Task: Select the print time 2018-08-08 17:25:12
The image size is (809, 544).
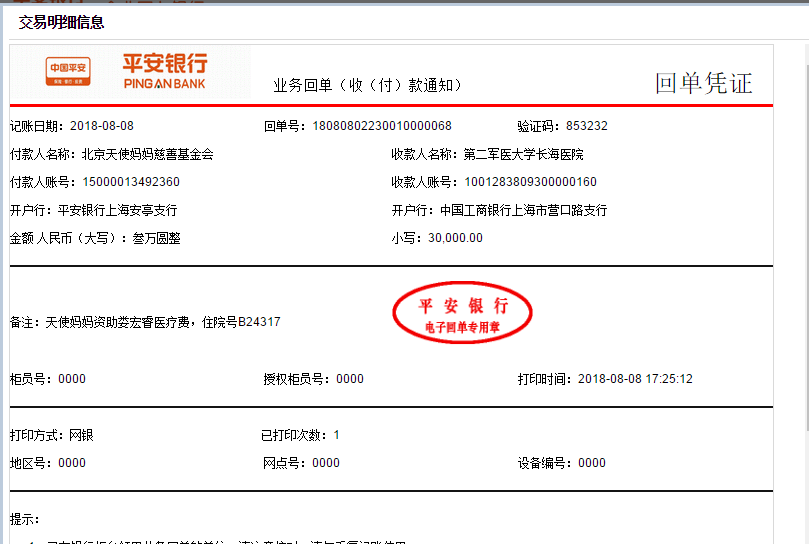Action: coord(635,379)
